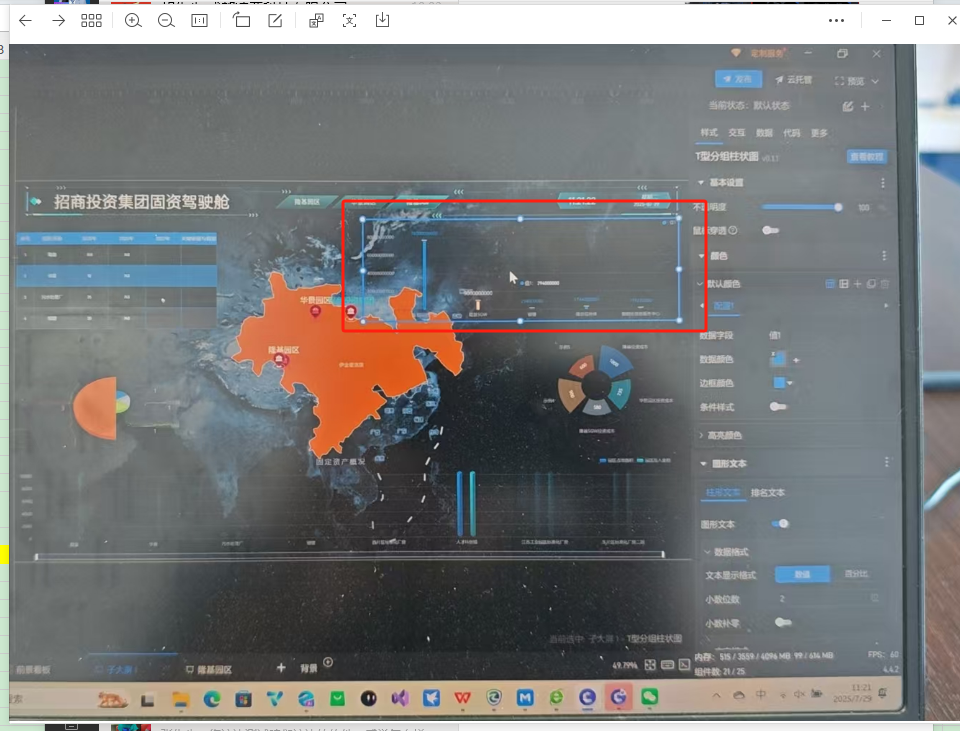The height and width of the screenshot is (731, 960).
Task: Show the image at 1:1 size
Action: 200,21
